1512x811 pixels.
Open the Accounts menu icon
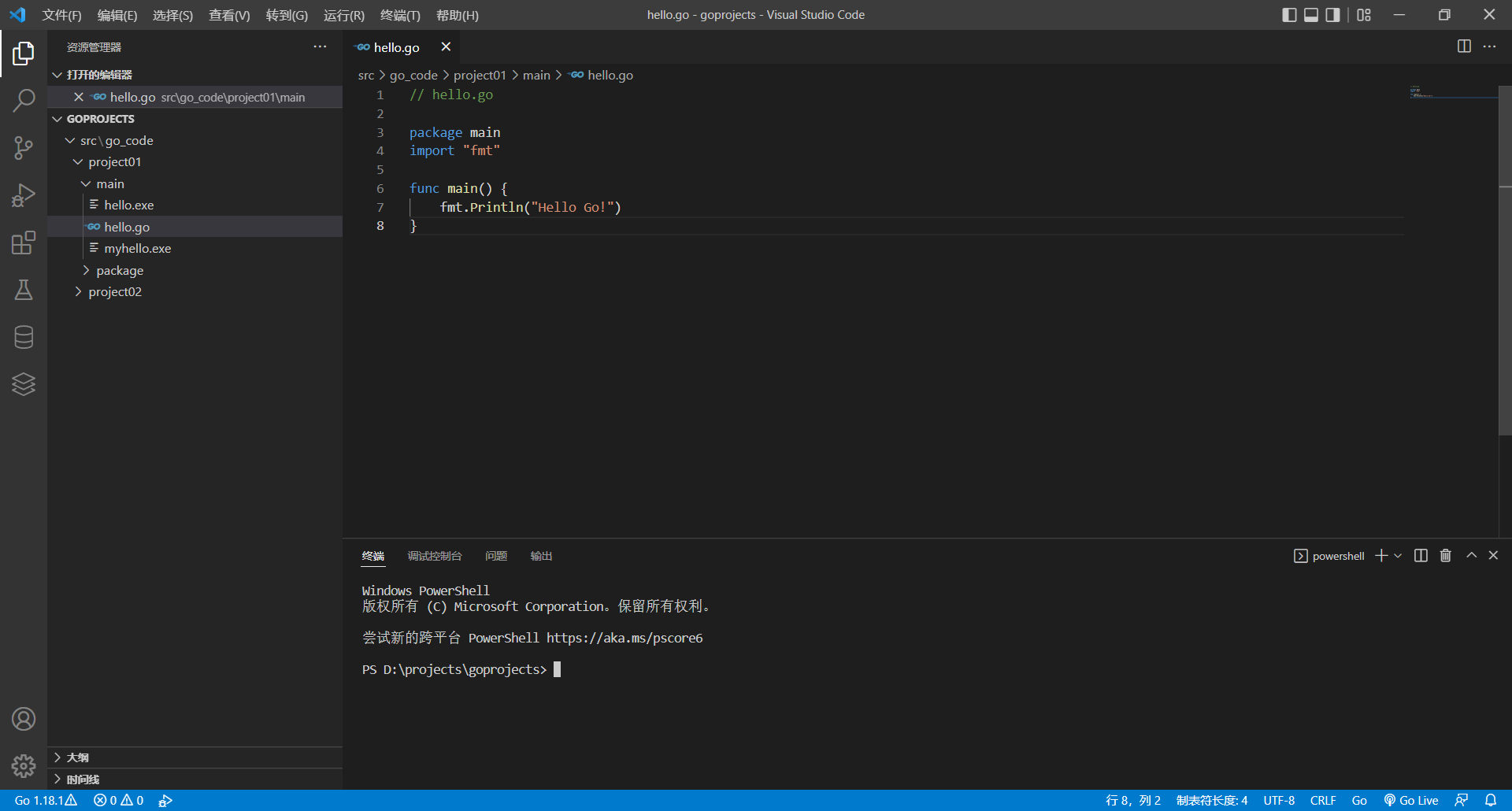(x=24, y=719)
